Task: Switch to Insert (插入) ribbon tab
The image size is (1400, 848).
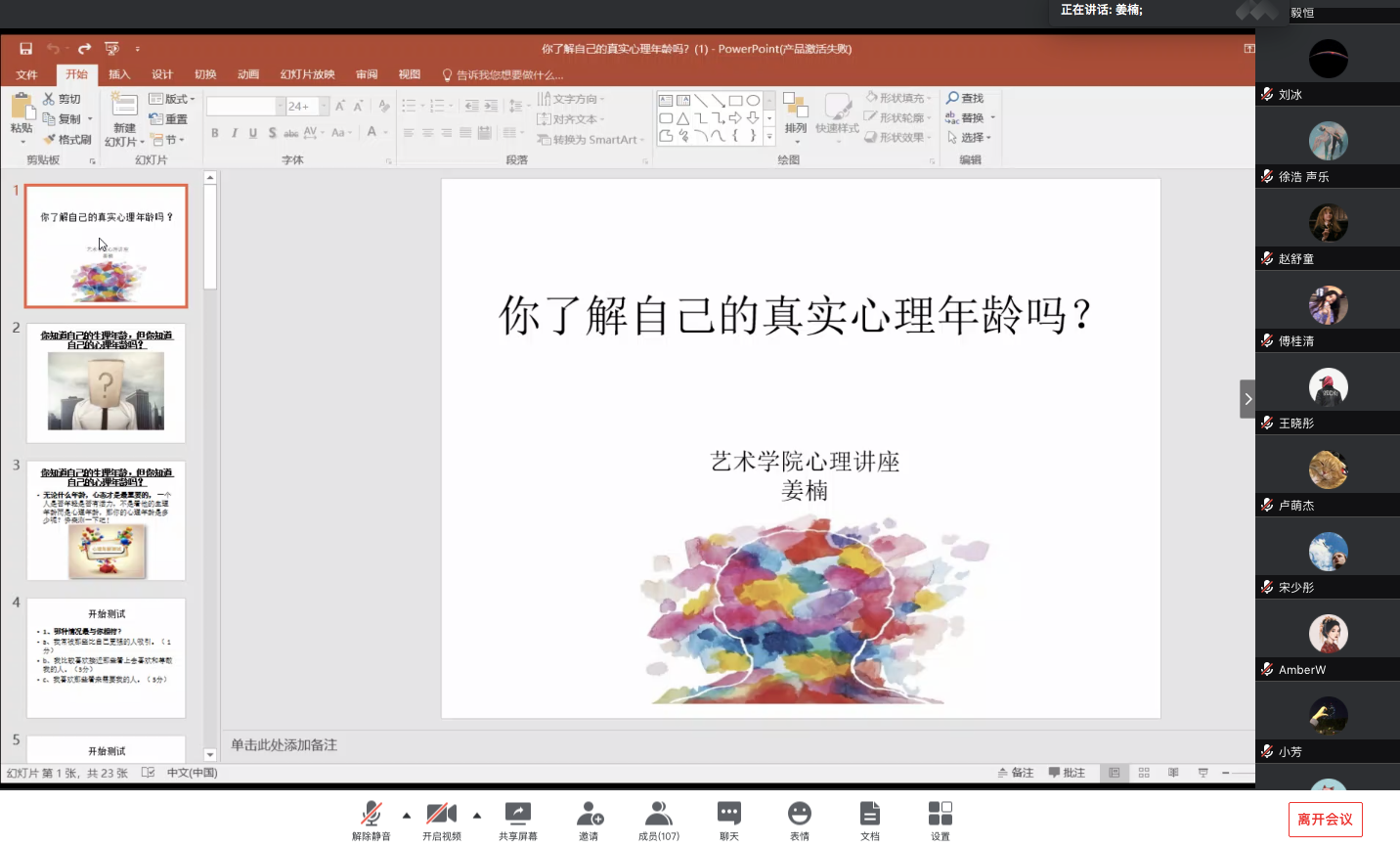Action: (119, 74)
